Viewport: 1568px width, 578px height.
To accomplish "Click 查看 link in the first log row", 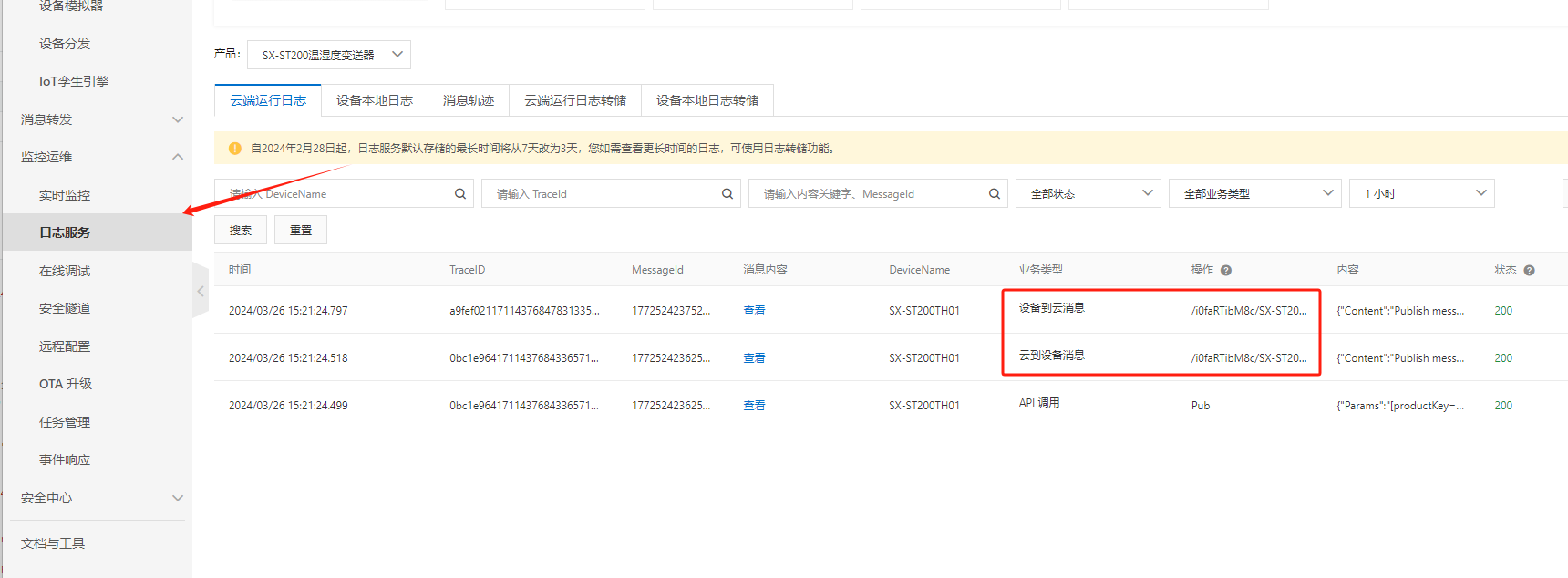I will 754,311.
